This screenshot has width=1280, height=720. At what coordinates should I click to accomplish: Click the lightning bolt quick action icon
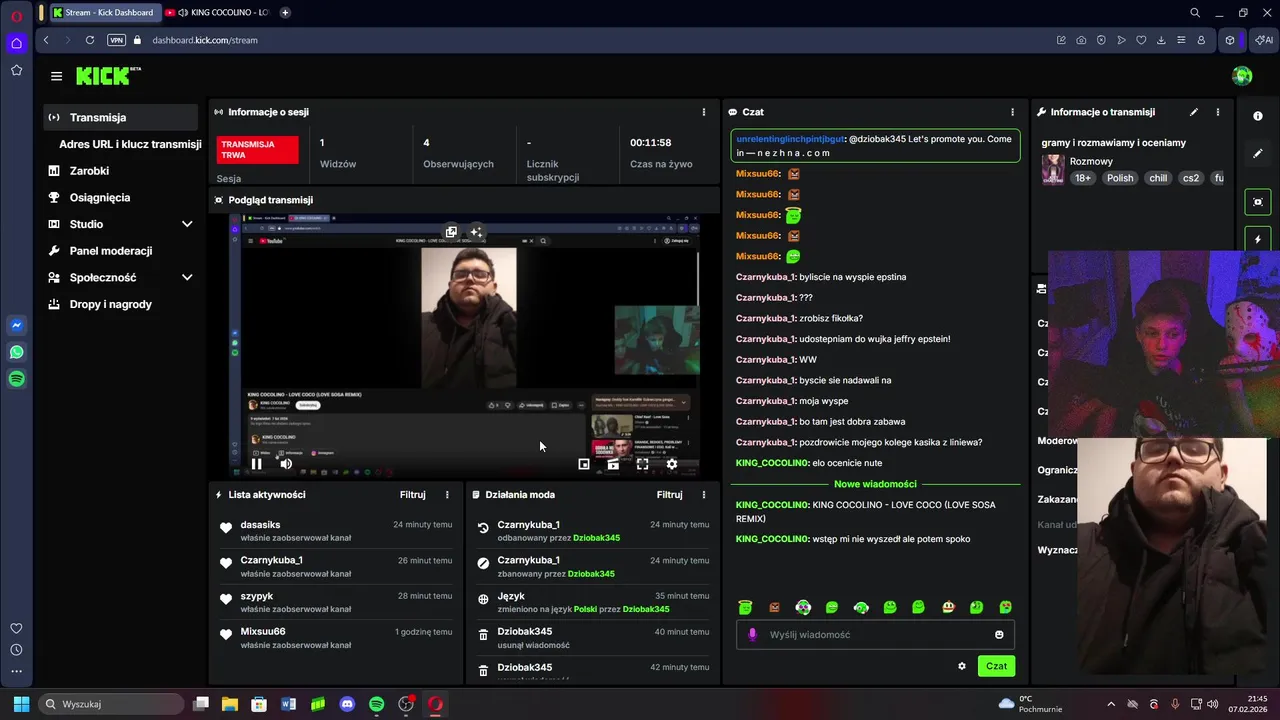[x=1258, y=239]
